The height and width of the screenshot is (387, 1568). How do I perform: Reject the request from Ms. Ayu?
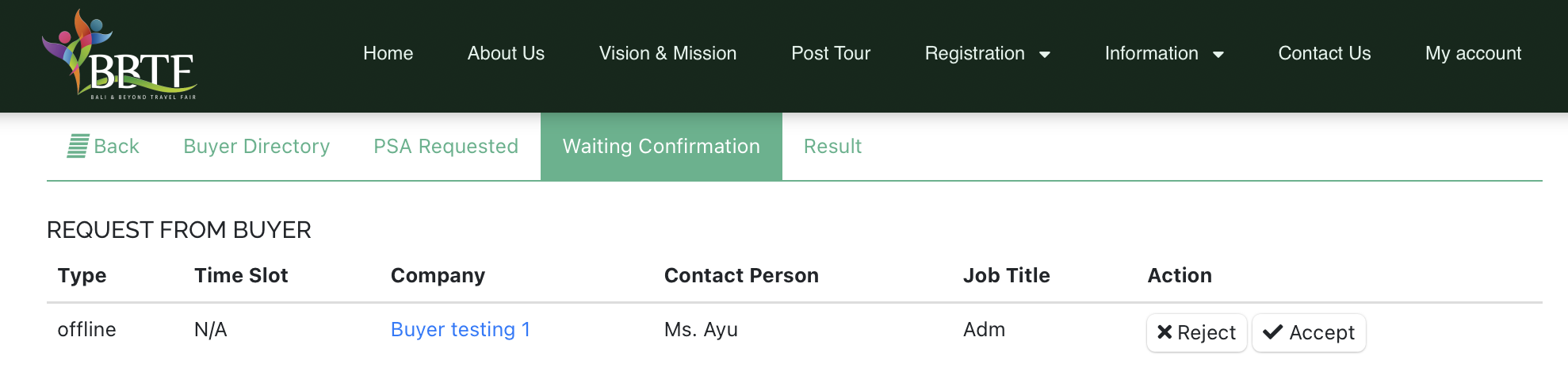[x=1196, y=332]
